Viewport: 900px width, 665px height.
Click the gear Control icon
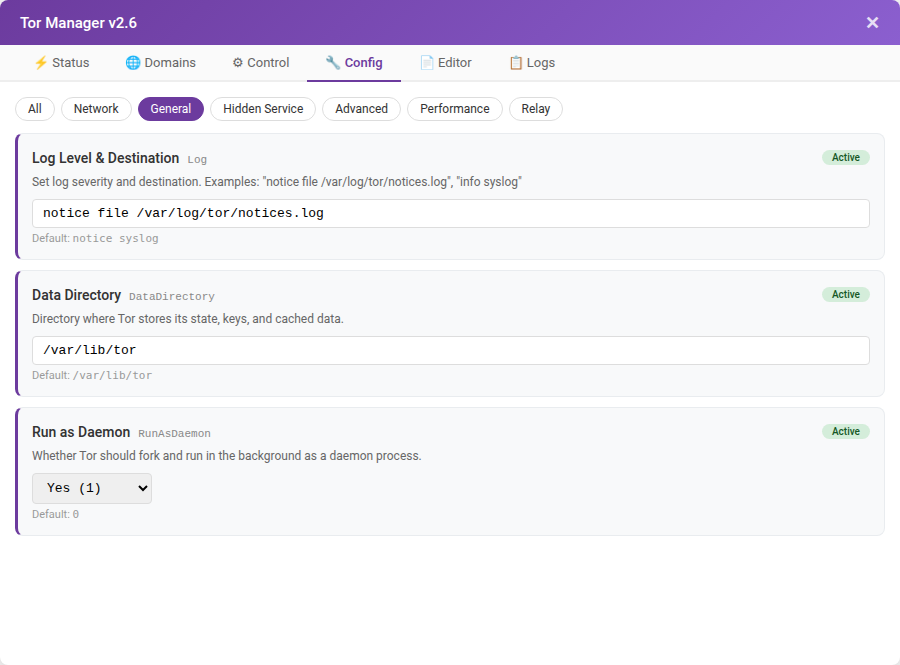[238, 63]
